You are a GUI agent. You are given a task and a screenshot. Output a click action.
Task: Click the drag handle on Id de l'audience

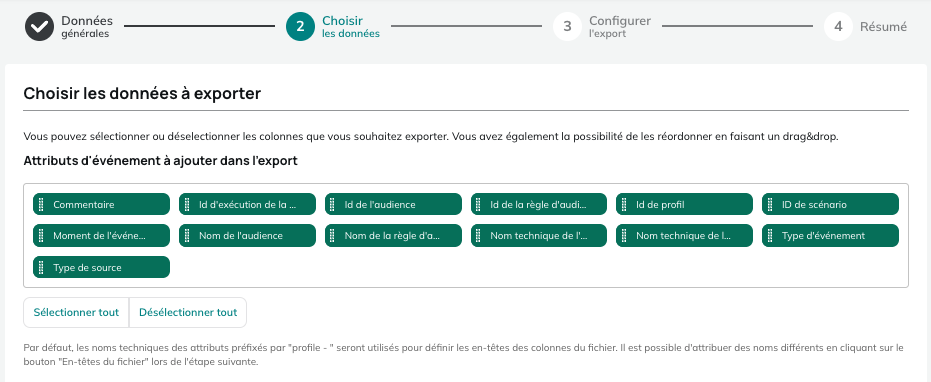[x=332, y=204]
